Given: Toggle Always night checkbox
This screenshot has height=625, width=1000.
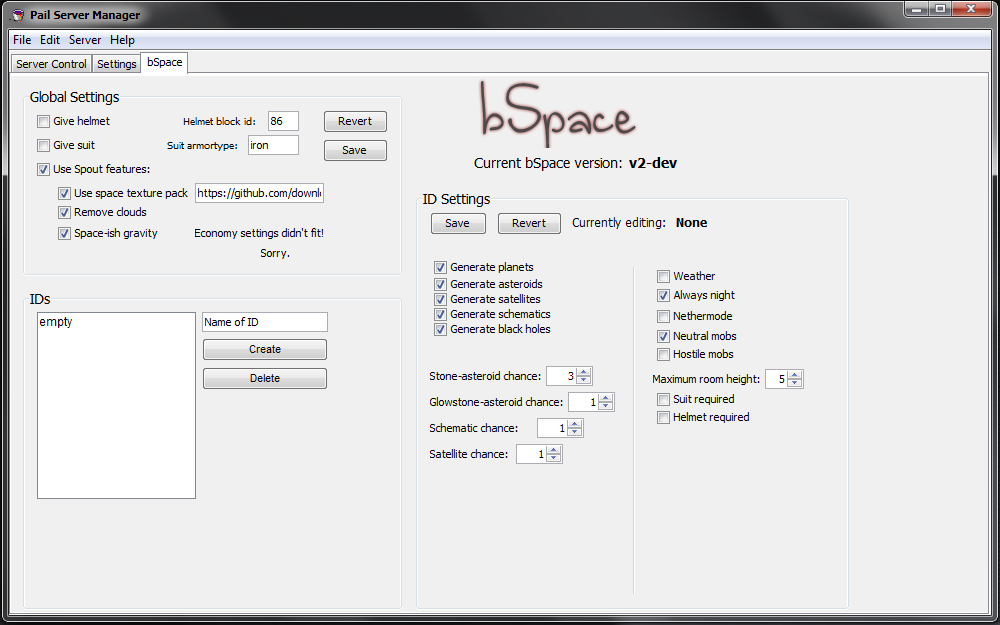Looking at the screenshot, I should pos(663,295).
